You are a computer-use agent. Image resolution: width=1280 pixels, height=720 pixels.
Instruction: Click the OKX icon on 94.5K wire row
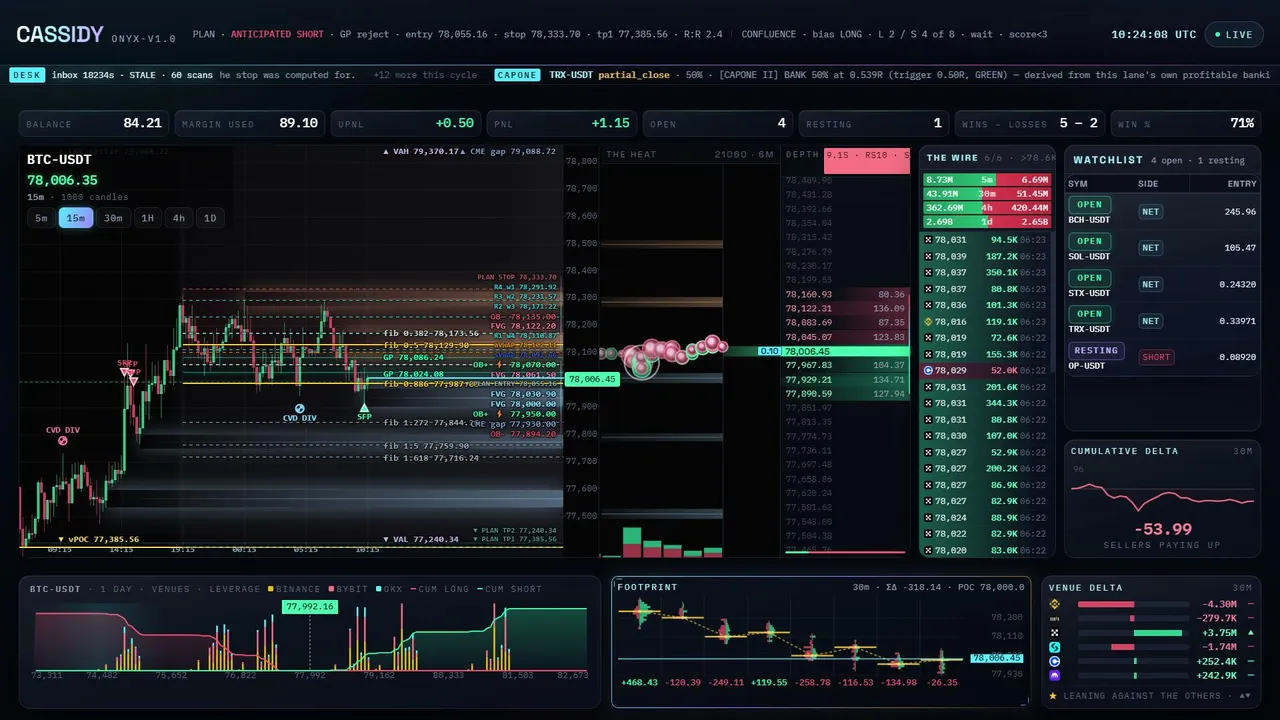tap(928, 240)
